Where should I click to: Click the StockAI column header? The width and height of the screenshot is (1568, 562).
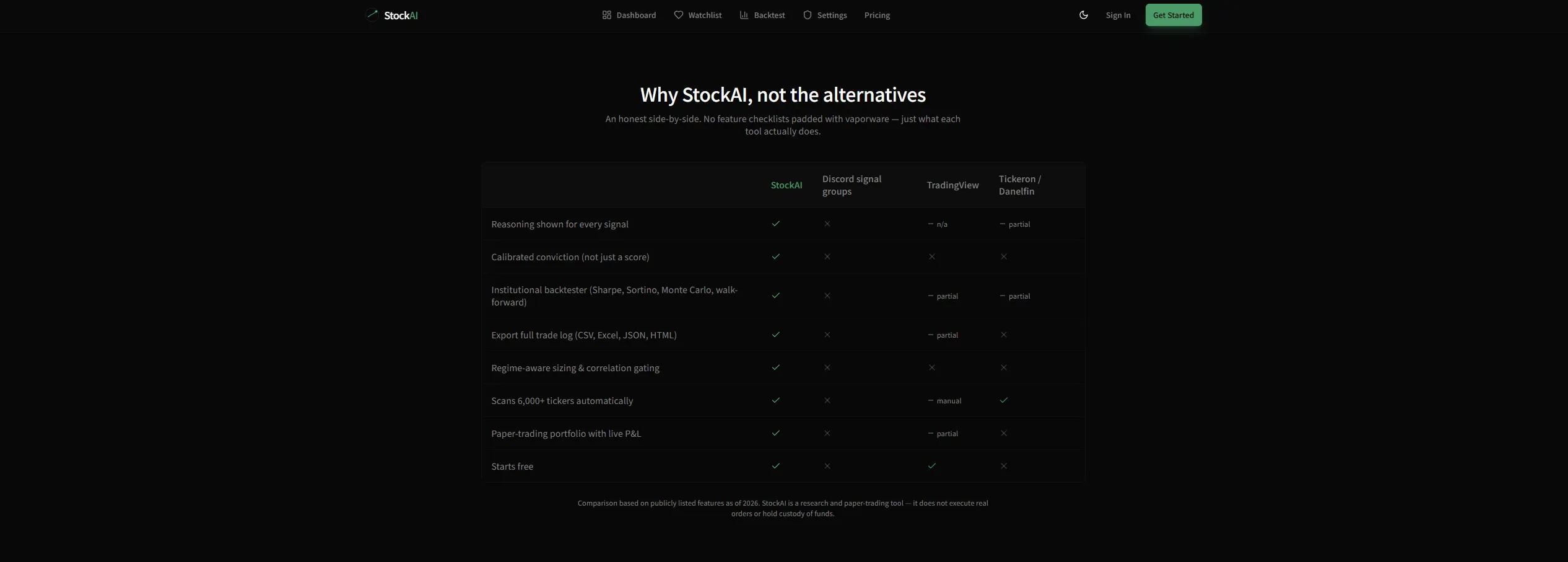click(786, 185)
